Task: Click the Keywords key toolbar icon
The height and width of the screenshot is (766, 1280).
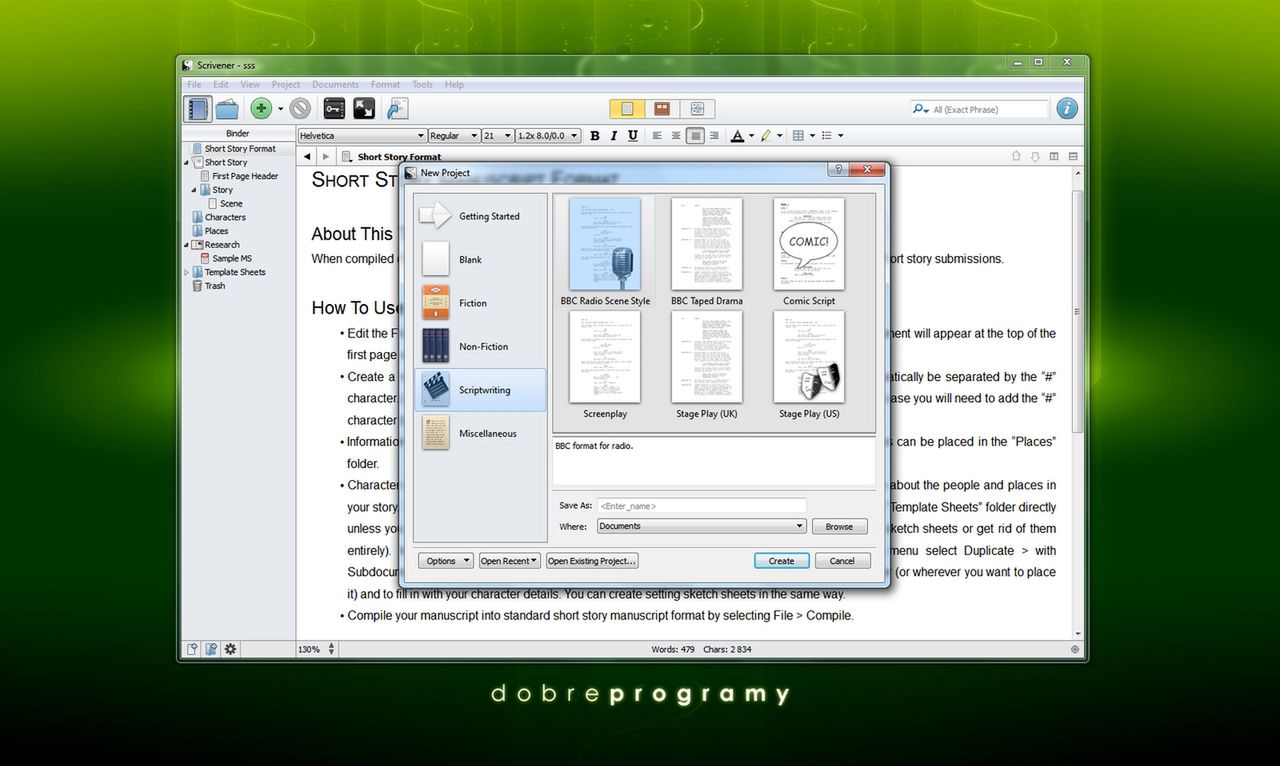Action: [335, 109]
